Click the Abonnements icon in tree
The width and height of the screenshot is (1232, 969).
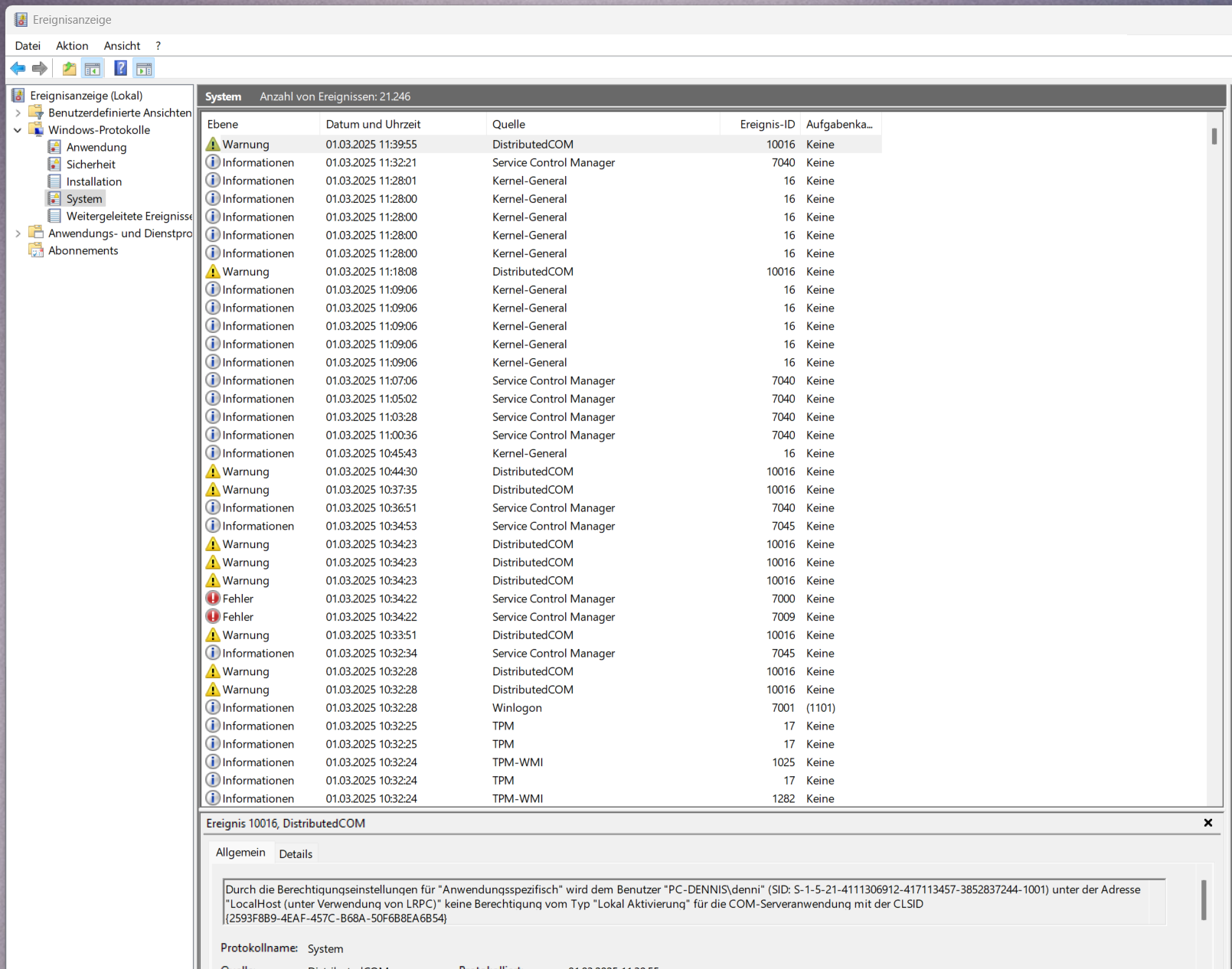click(36, 250)
